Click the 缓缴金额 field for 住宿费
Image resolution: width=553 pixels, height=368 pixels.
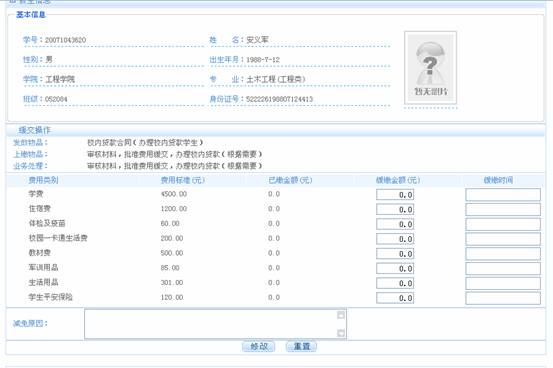click(x=395, y=210)
